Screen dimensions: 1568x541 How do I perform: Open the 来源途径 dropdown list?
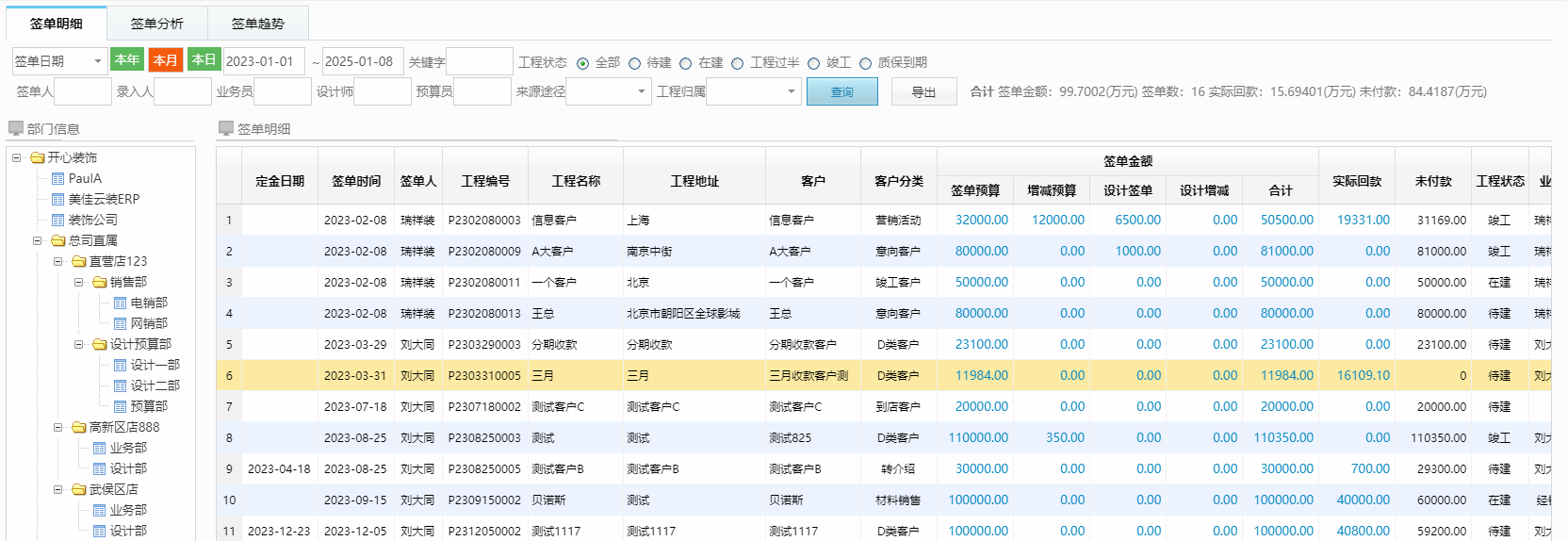[x=608, y=91]
